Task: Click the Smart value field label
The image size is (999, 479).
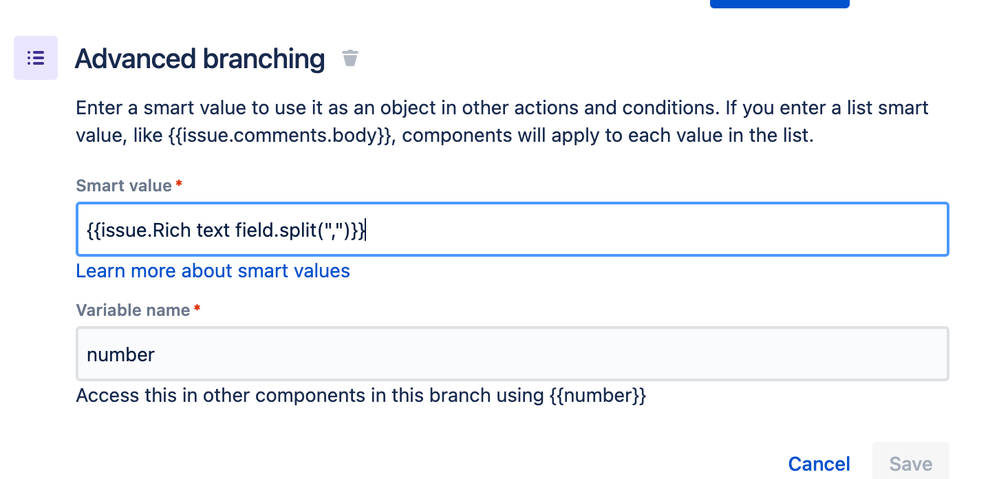Action: 124,186
